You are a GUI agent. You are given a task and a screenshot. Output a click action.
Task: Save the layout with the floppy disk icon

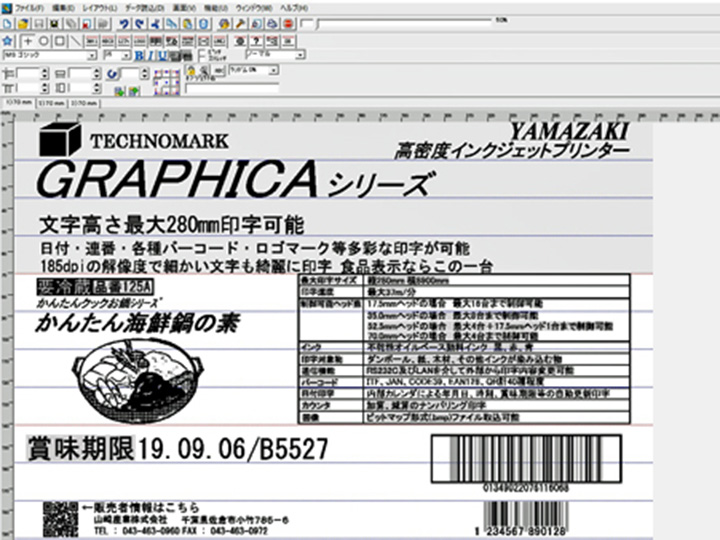(x=39, y=24)
